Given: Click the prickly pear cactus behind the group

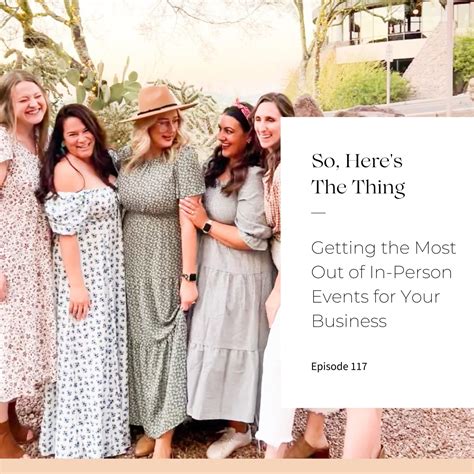Looking at the screenshot, I should click(x=107, y=87).
